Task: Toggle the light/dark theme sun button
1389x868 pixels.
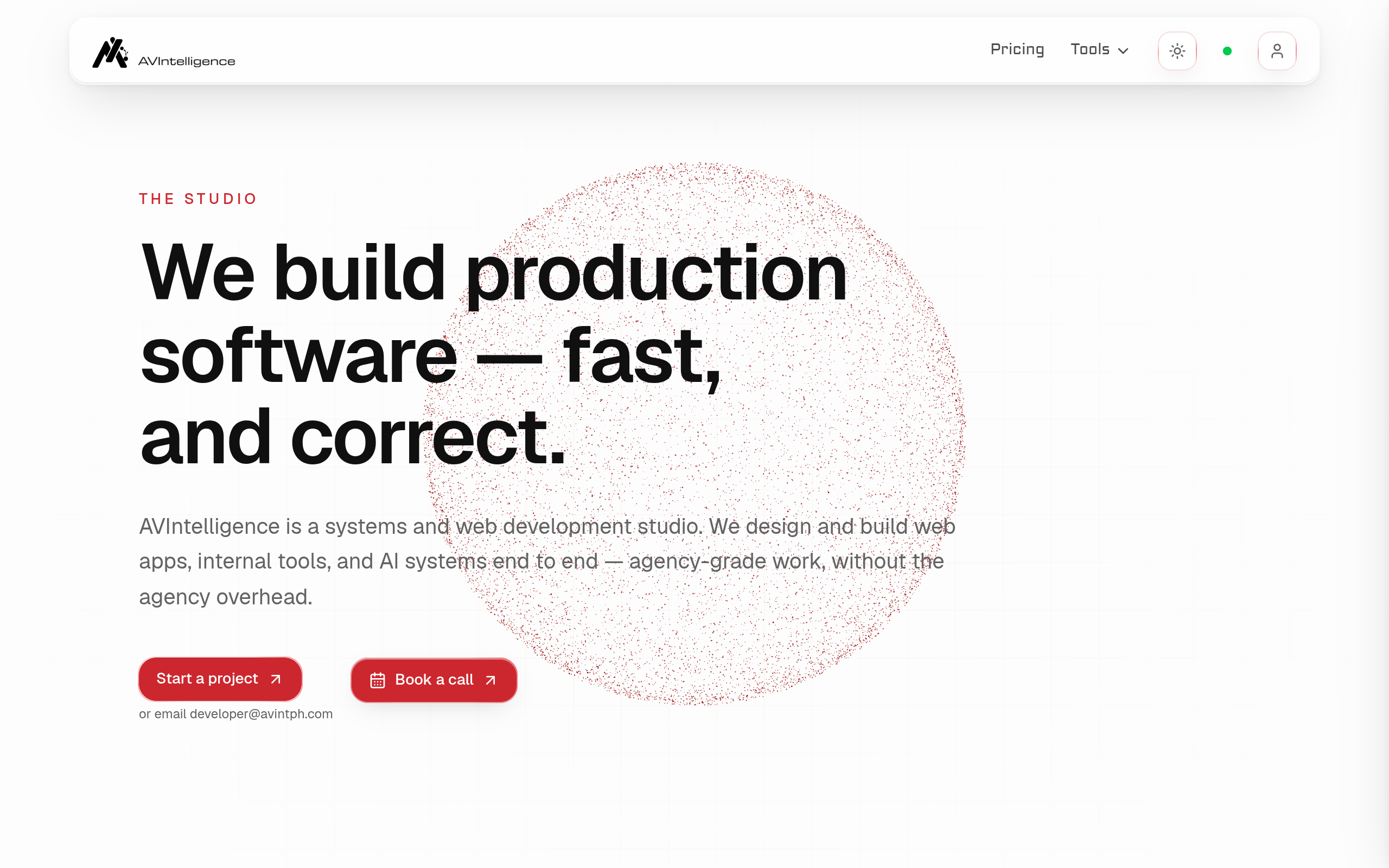Action: click(x=1177, y=51)
